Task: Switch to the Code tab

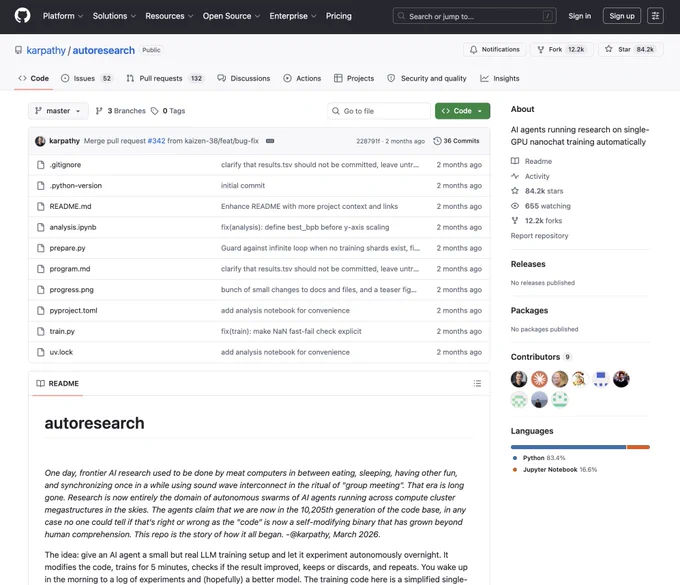Action: pos(33,78)
